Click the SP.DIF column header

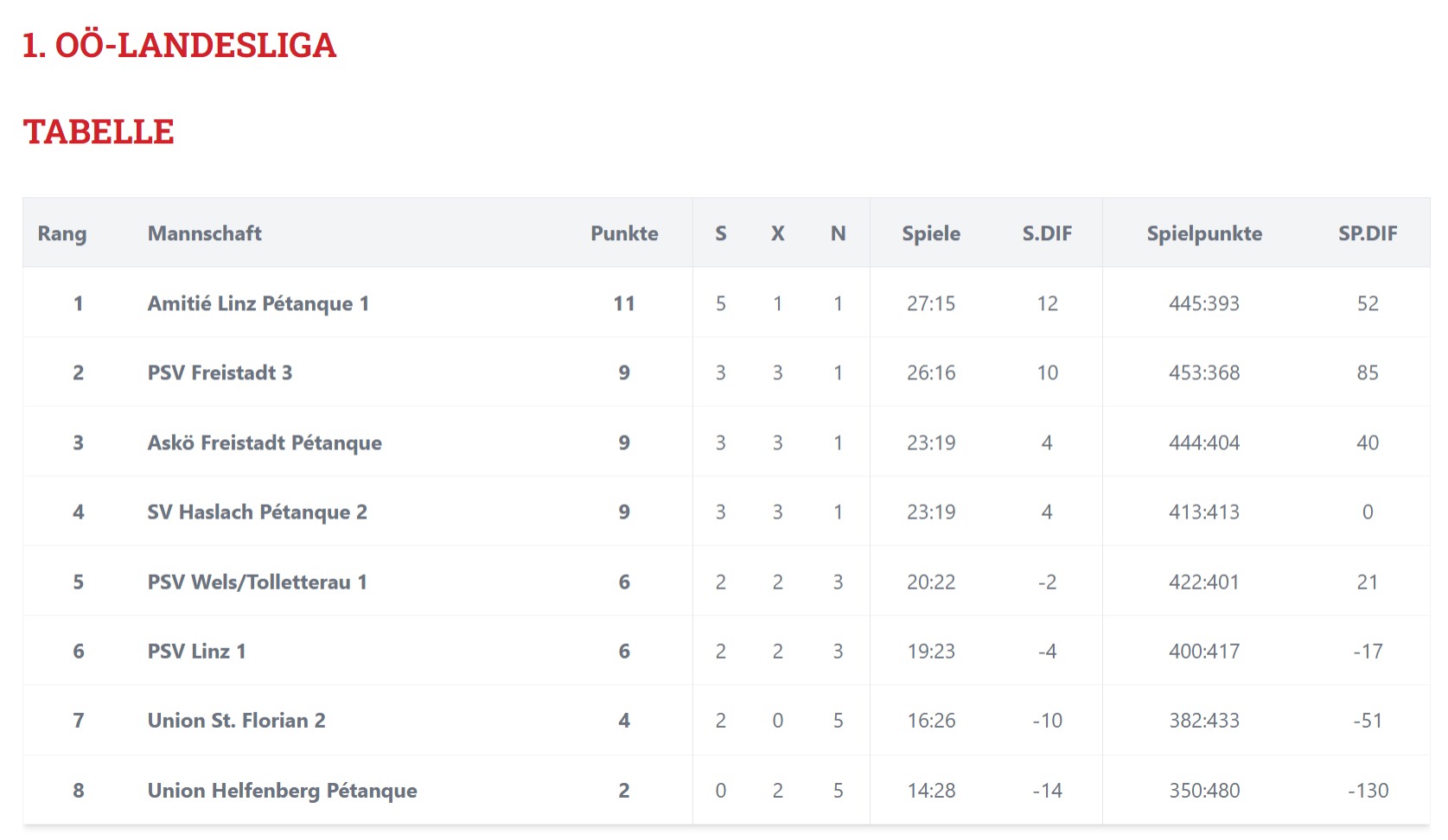point(1368,233)
